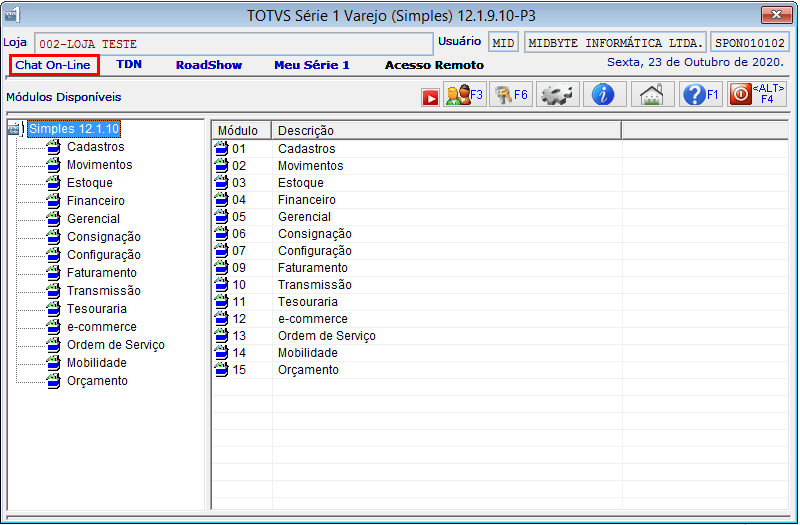Click the icon beside module 06 in list
This screenshot has height=525, width=800.
click(221, 234)
